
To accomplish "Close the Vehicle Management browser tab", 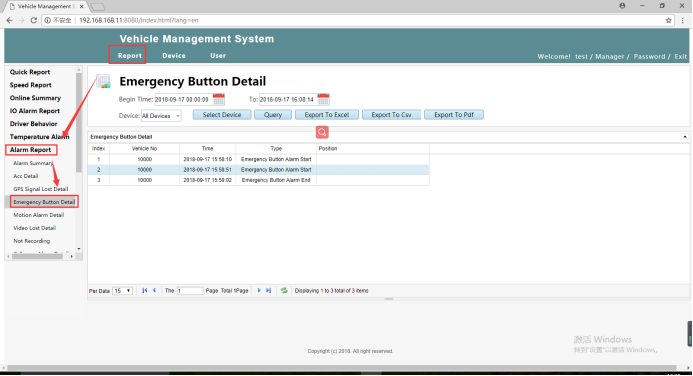I will tap(81, 6).
